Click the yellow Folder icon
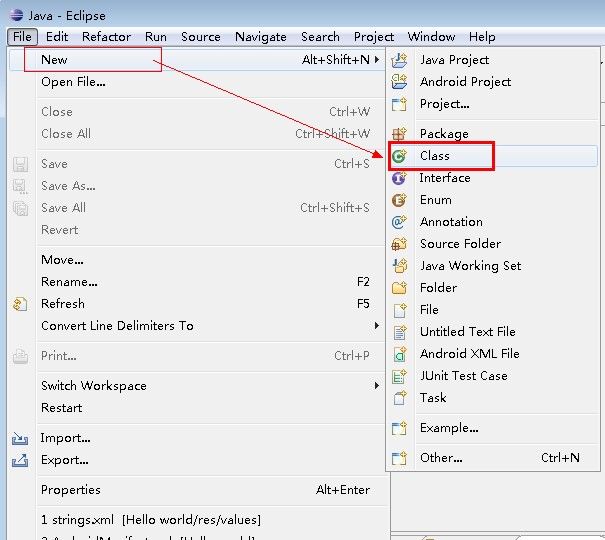 coord(399,288)
